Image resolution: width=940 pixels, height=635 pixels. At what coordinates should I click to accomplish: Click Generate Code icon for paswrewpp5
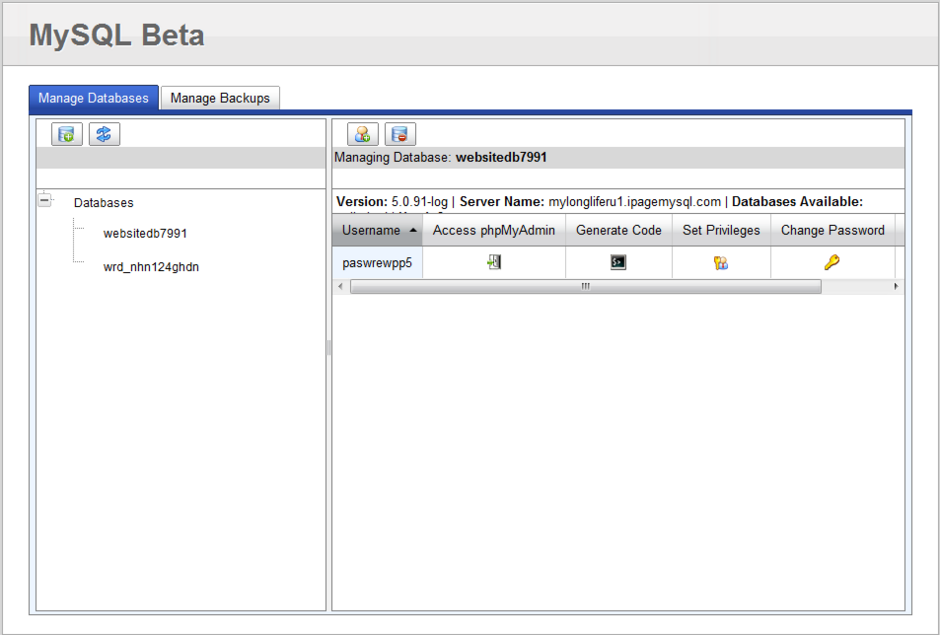click(x=618, y=262)
